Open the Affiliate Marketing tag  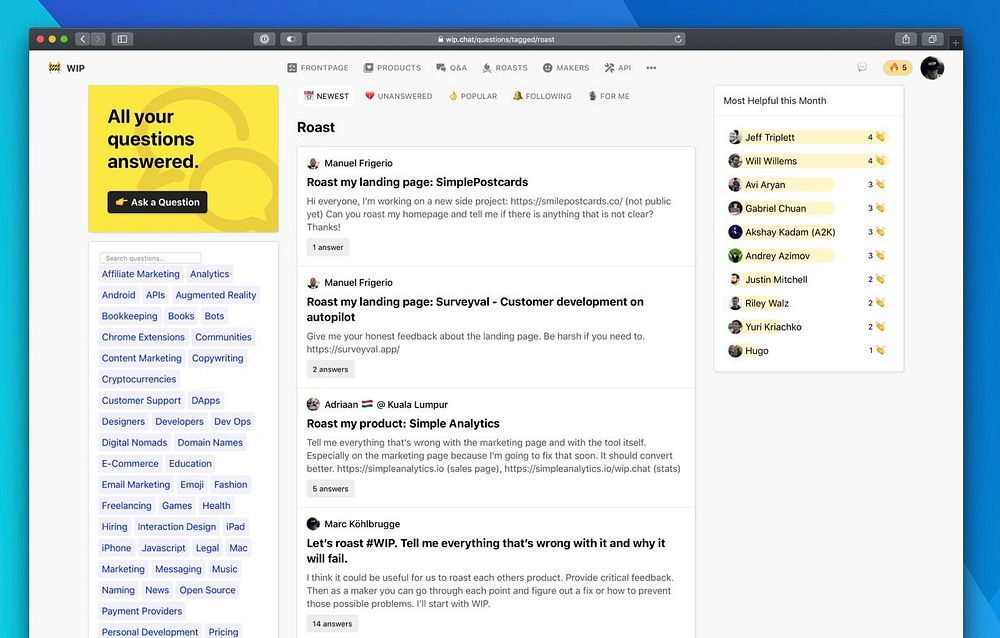point(140,274)
